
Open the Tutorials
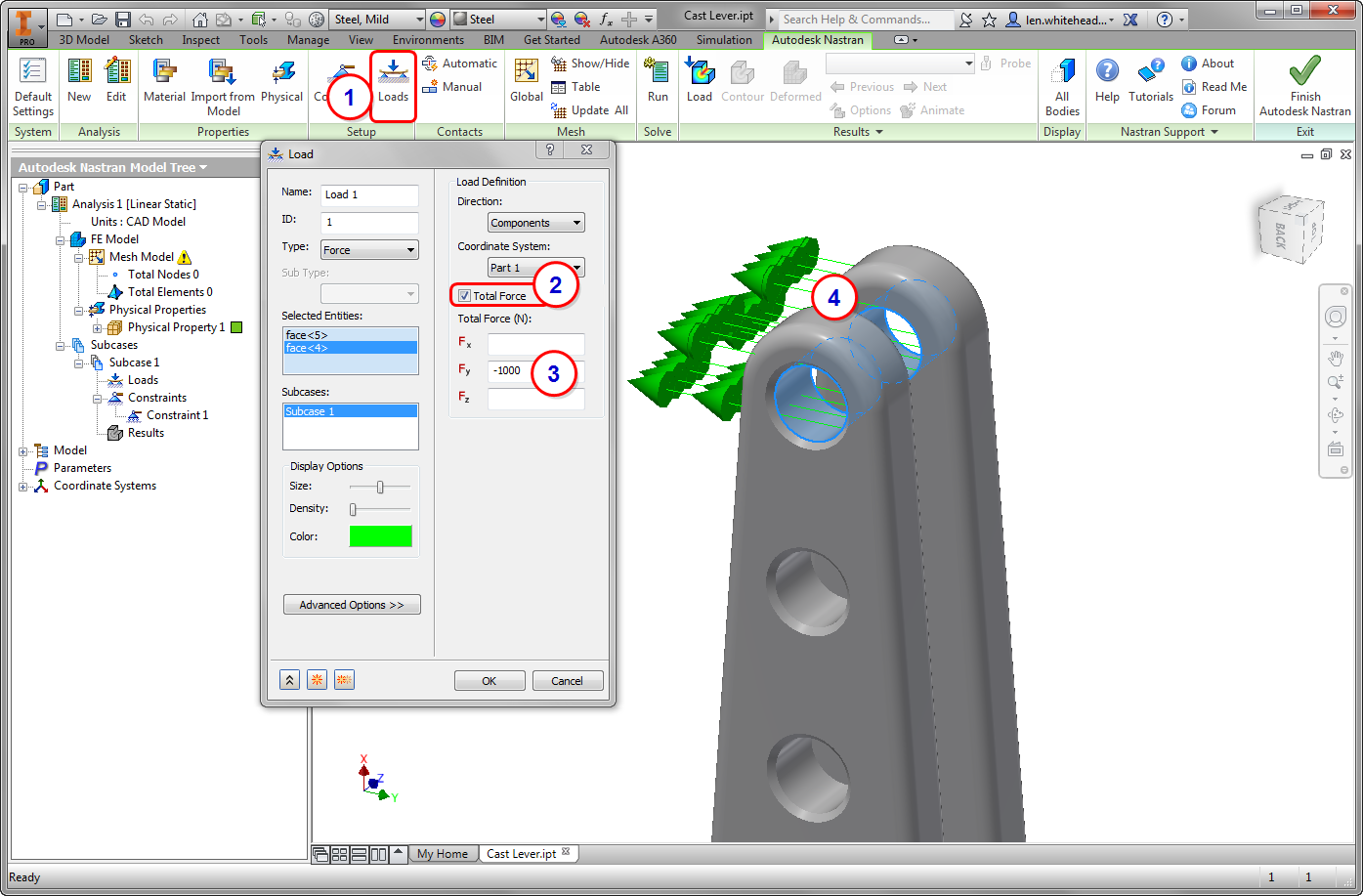click(x=1151, y=80)
